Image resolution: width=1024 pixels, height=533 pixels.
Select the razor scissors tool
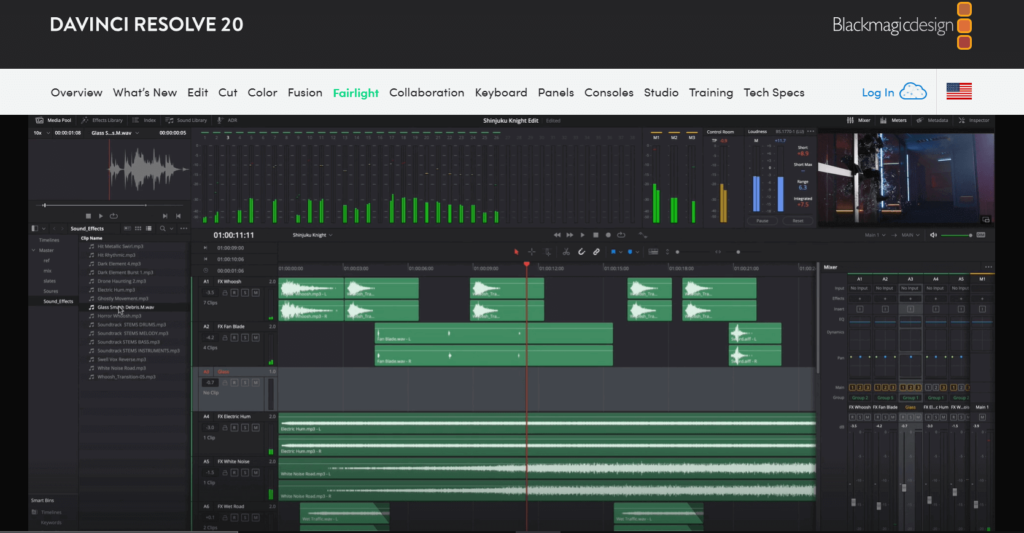point(566,251)
